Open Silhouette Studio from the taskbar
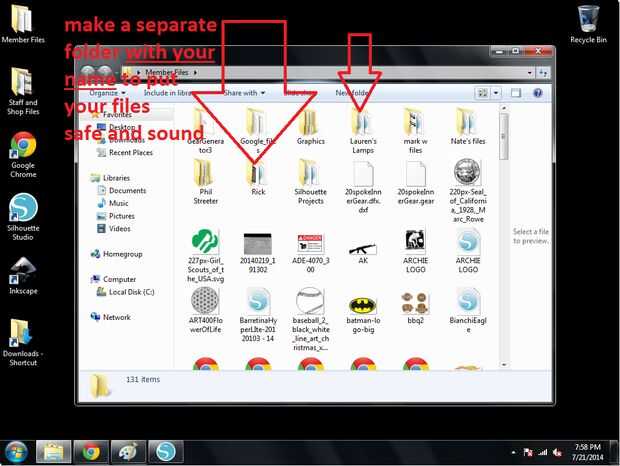 pyautogui.click(x=166, y=452)
